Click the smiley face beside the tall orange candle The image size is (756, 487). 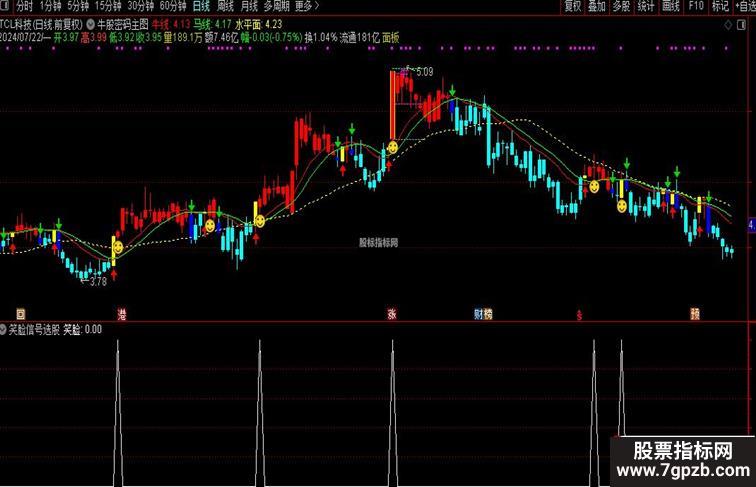click(x=393, y=147)
